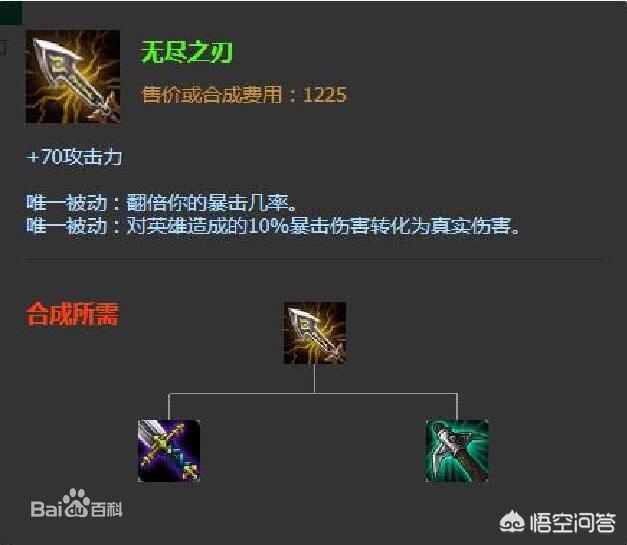Click the B.F. Sword component icon
The width and height of the screenshot is (627, 545).
tap(169, 451)
